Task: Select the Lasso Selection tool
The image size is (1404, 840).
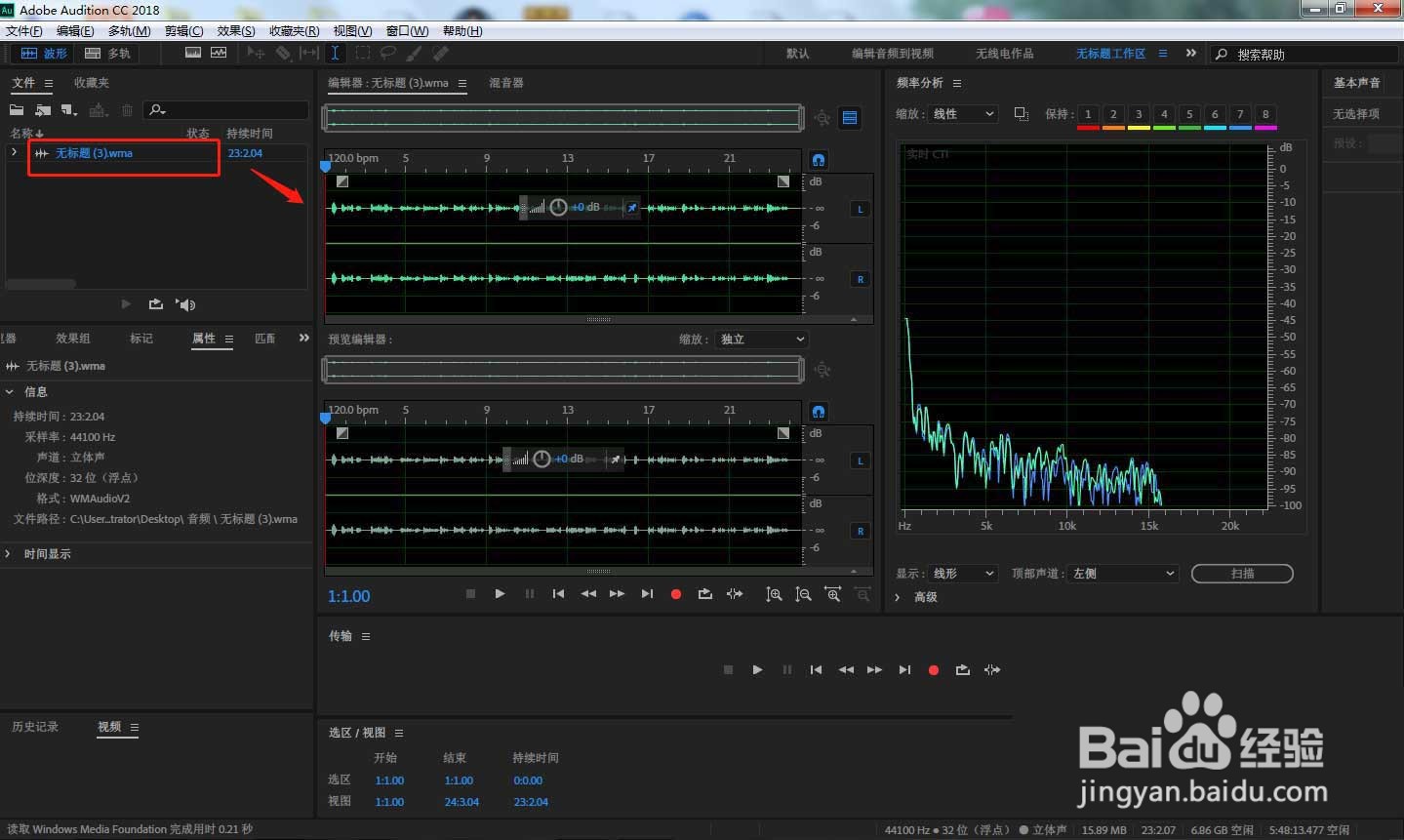Action: [388, 53]
